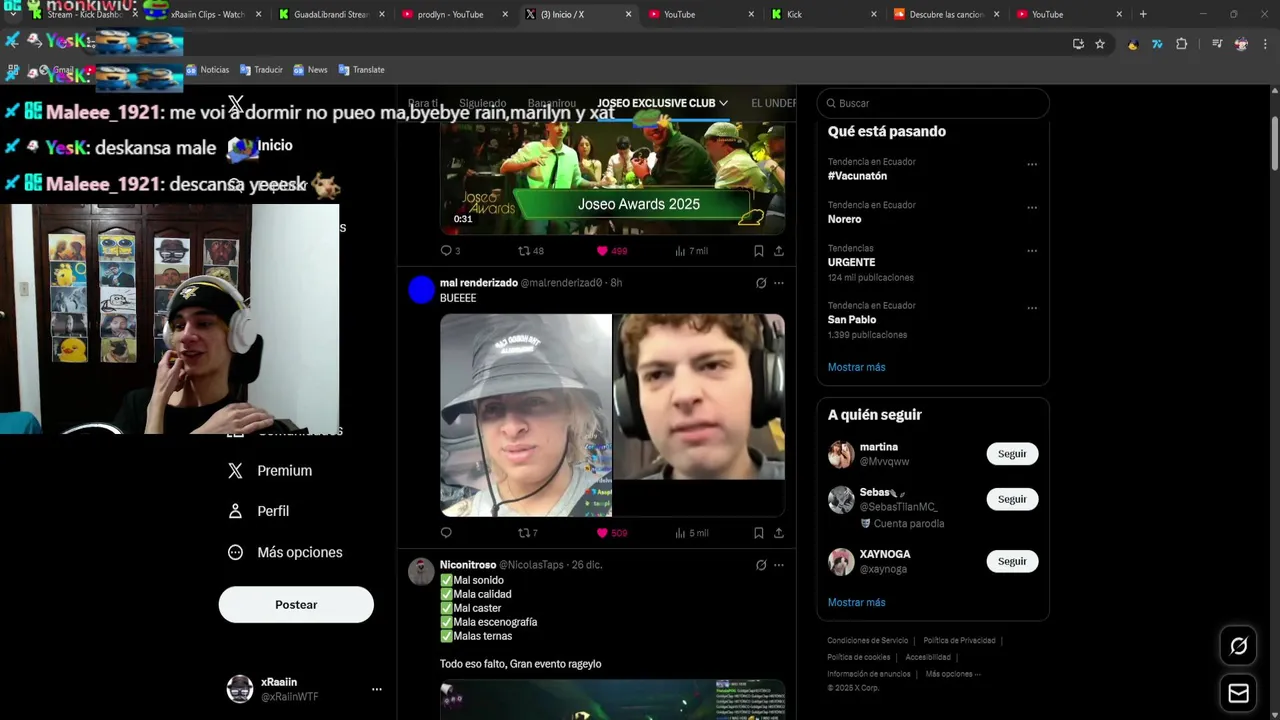Click the Grok icon on Niconitroso post

[761, 565]
